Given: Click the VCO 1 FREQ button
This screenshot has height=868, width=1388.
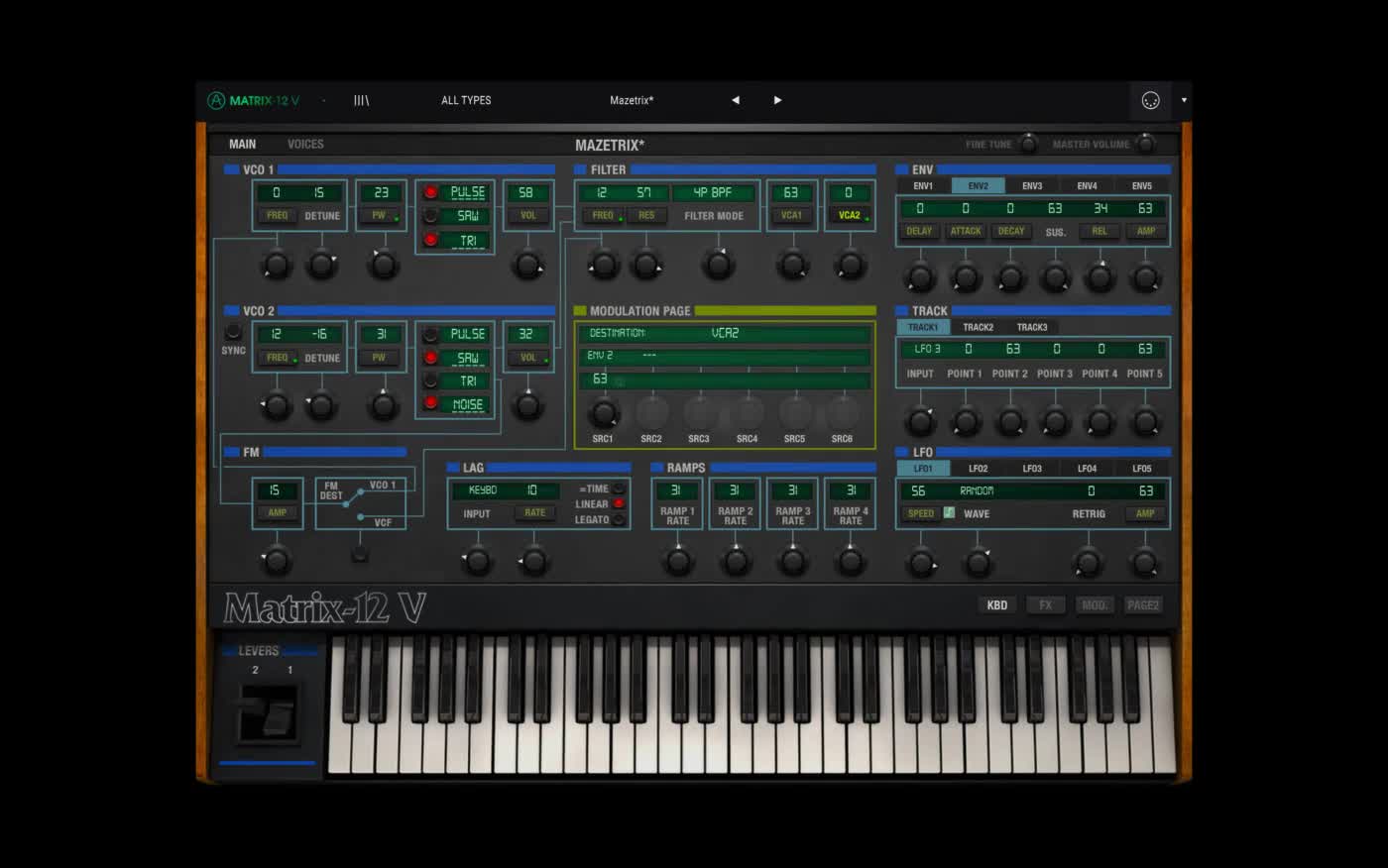Looking at the screenshot, I should coord(278,215).
